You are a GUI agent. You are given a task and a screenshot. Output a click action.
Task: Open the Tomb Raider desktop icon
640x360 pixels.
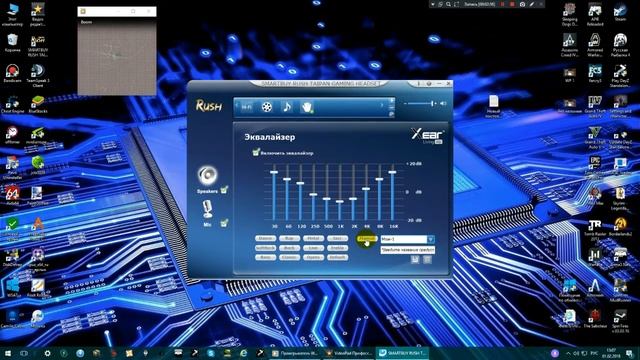[595, 230]
